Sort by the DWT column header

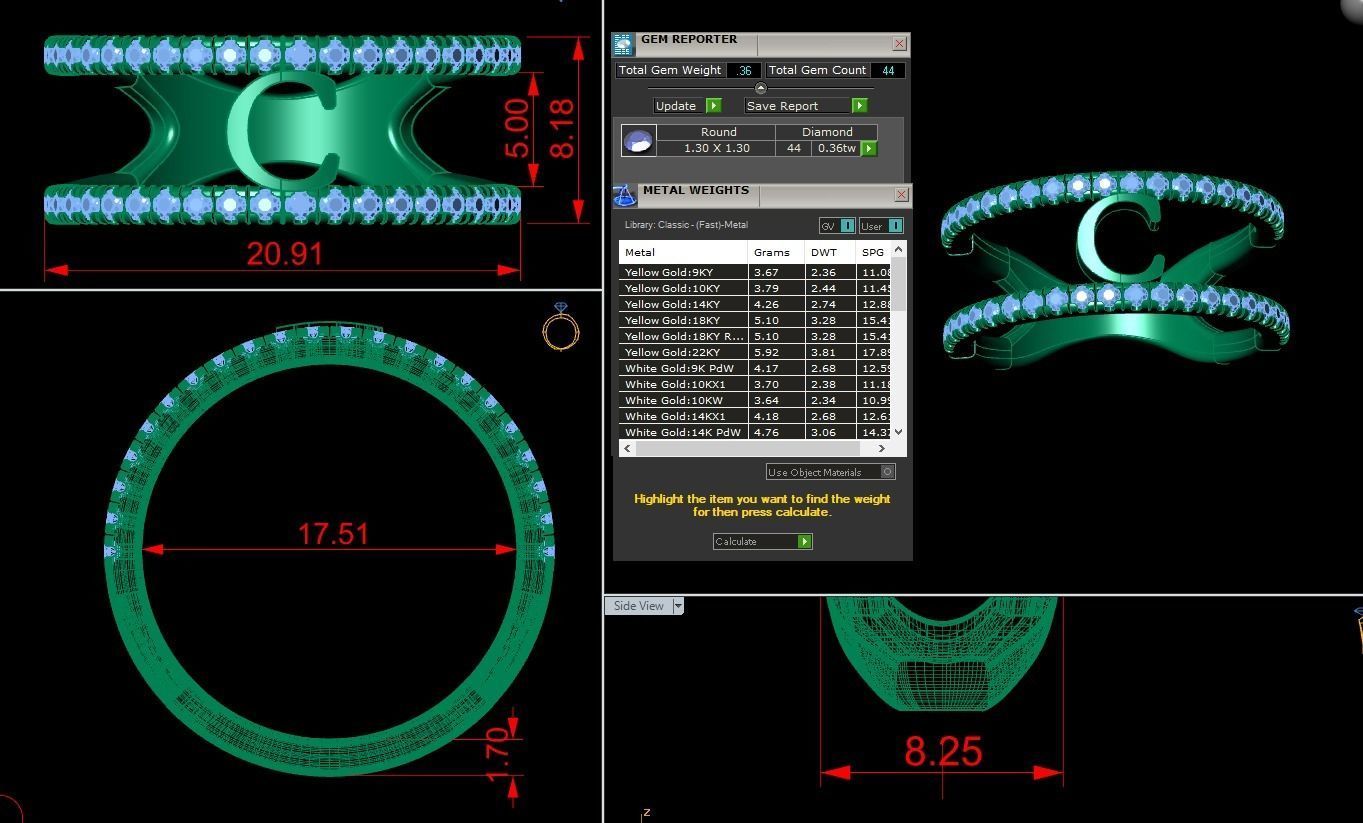pyautogui.click(x=830, y=252)
